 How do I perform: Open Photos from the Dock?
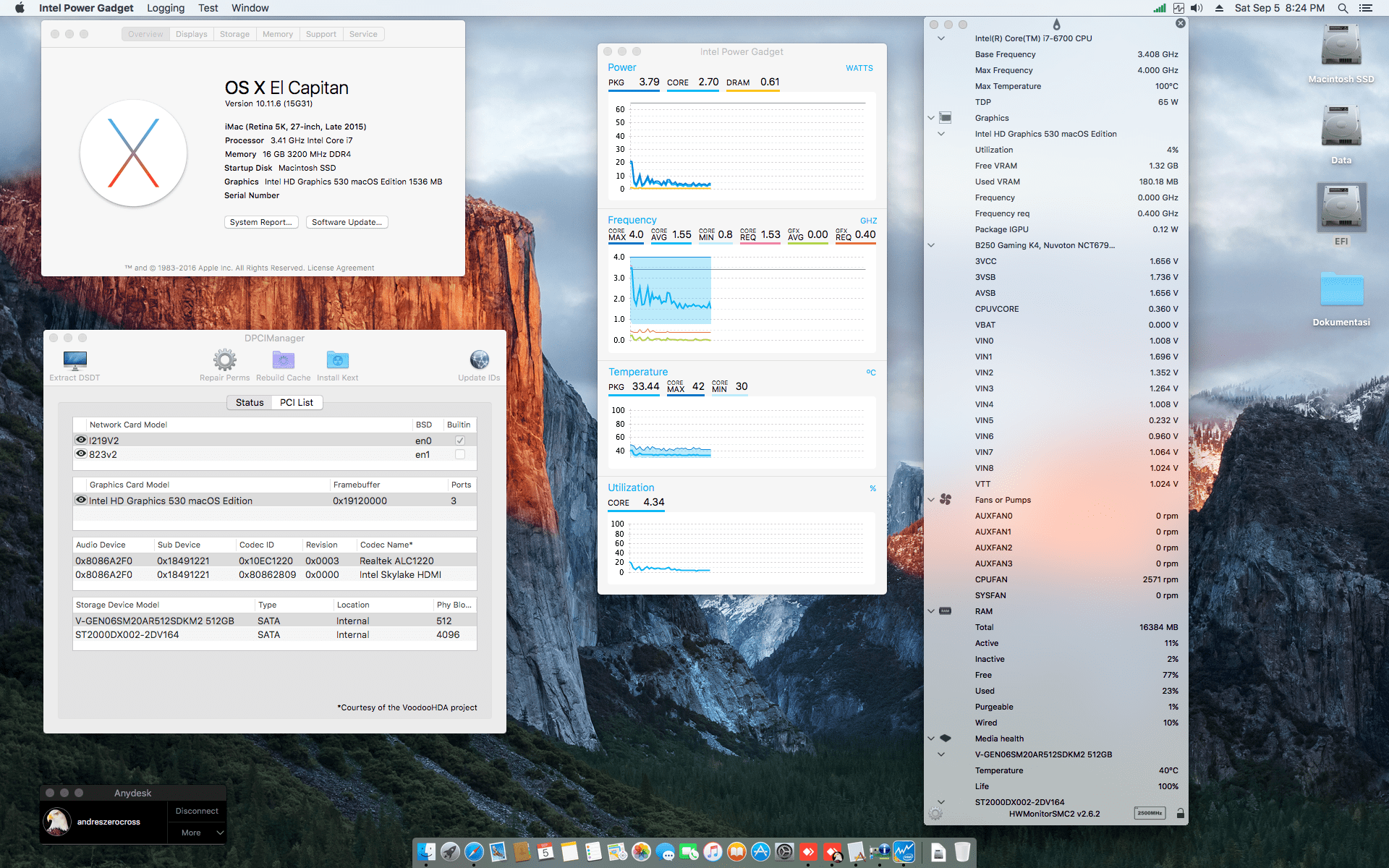[x=642, y=852]
